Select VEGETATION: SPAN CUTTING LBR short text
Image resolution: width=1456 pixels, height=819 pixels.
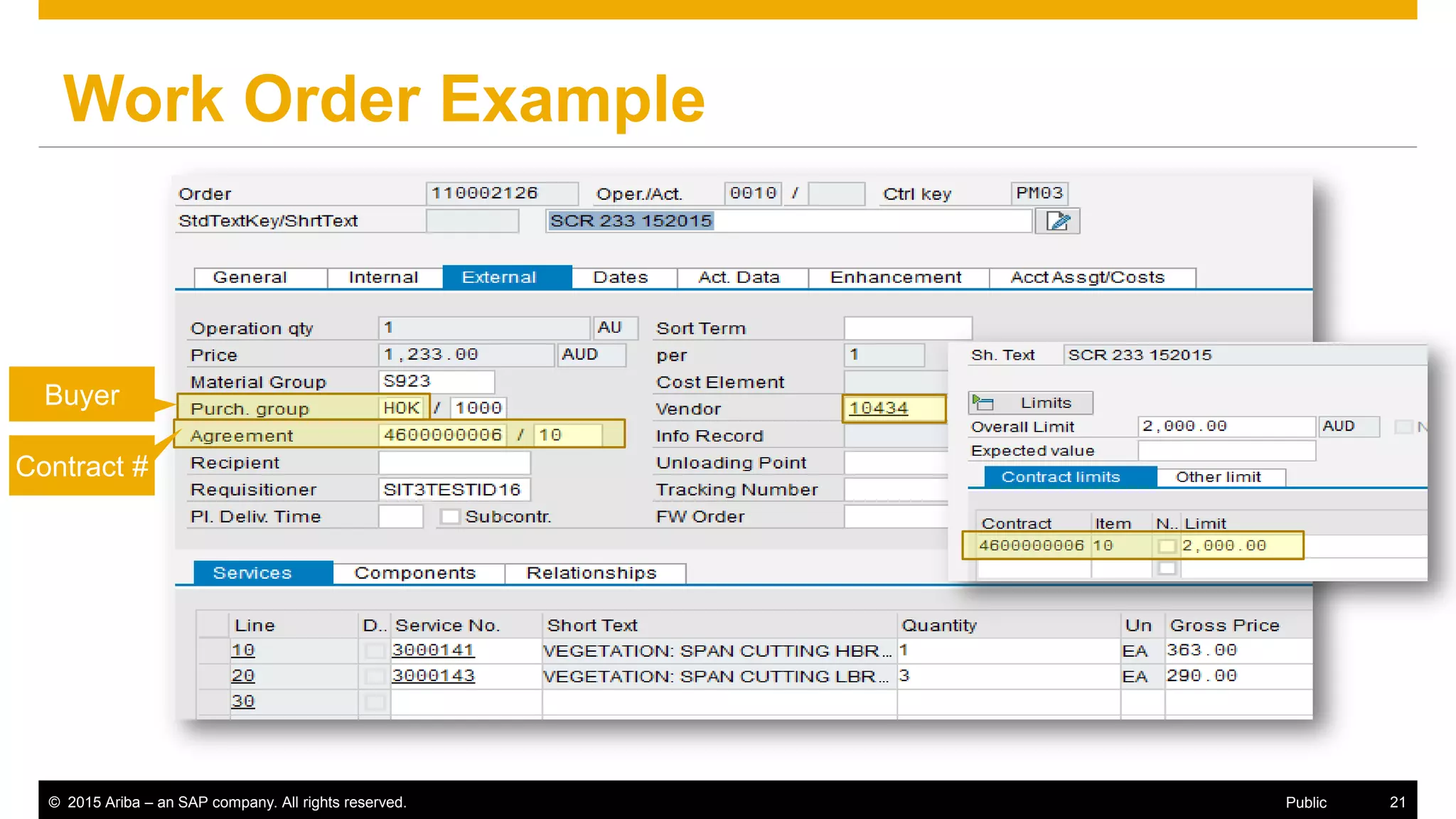pos(718,677)
